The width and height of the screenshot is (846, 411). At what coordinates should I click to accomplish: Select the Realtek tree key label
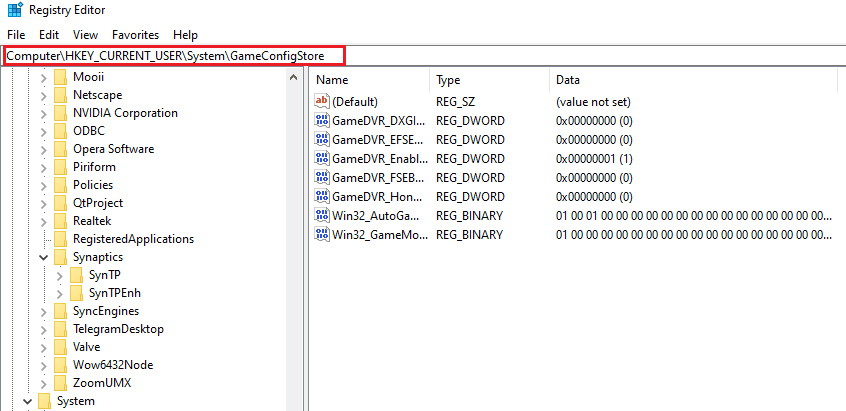click(92, 221)
